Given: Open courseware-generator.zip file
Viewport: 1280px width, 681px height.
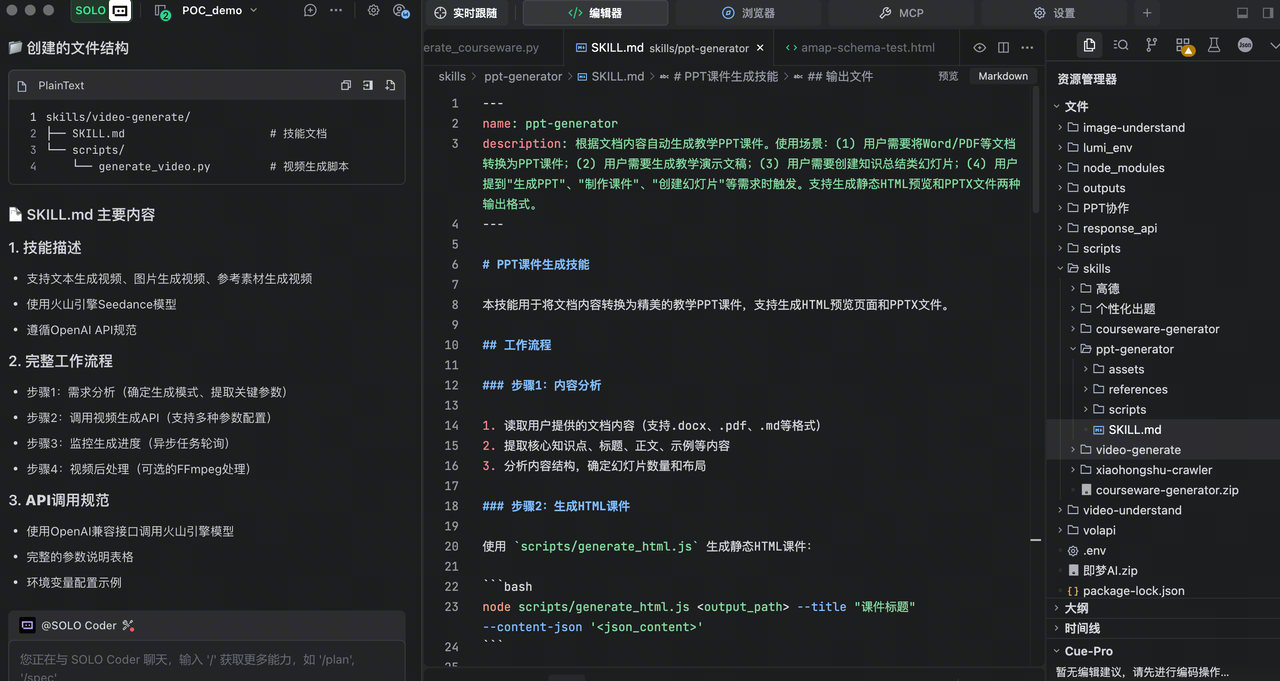Looking at the screenshot, I should tap(1163, 490).
